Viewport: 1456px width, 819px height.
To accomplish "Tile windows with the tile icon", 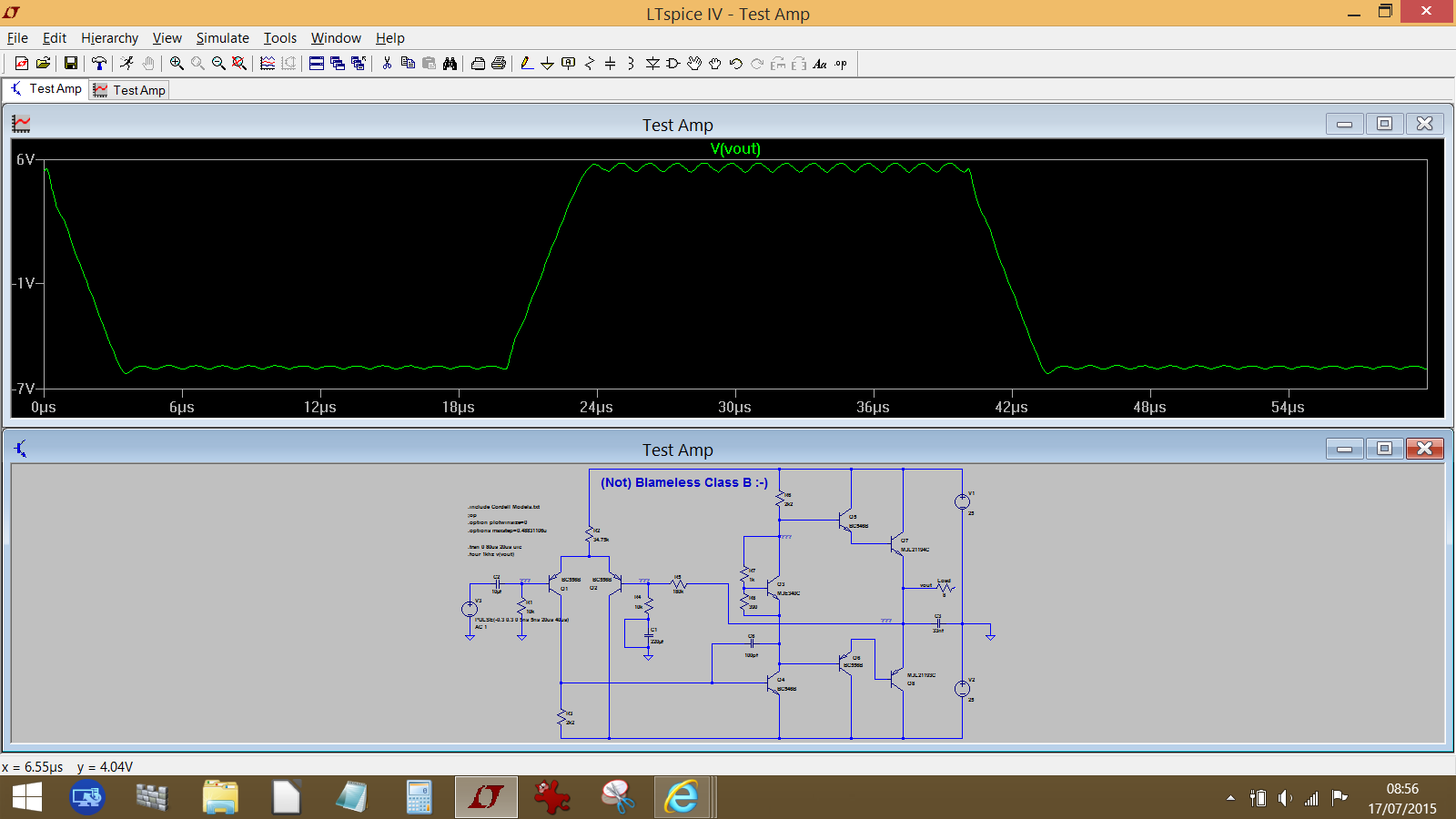I will pyautogui.click(x=316, y=63).
